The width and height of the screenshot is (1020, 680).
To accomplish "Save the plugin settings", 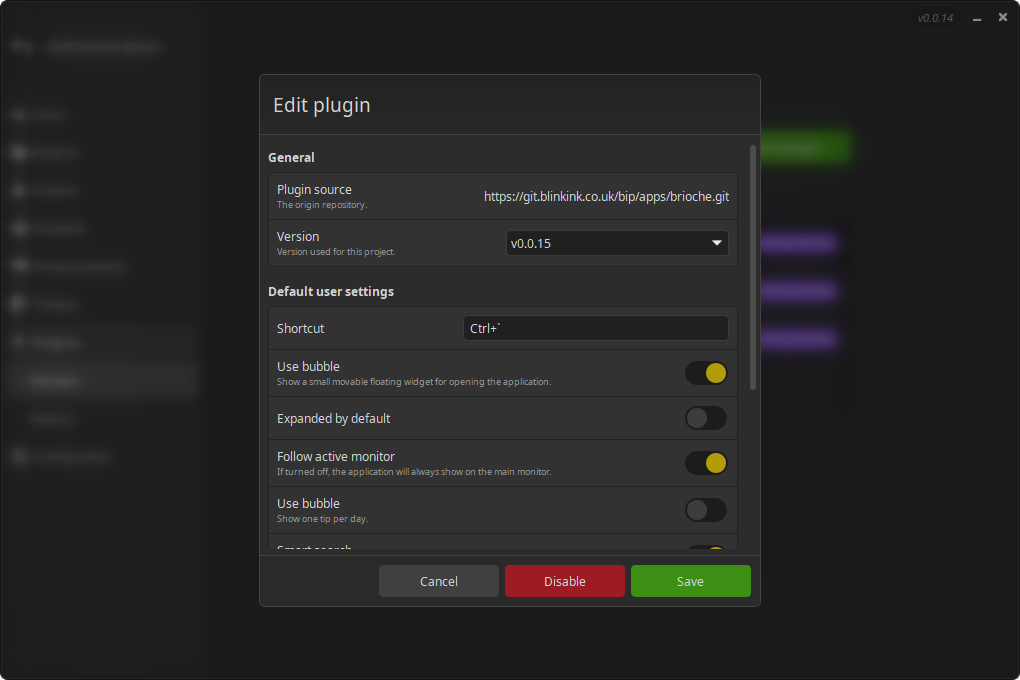I will click(x=690, y=581).
